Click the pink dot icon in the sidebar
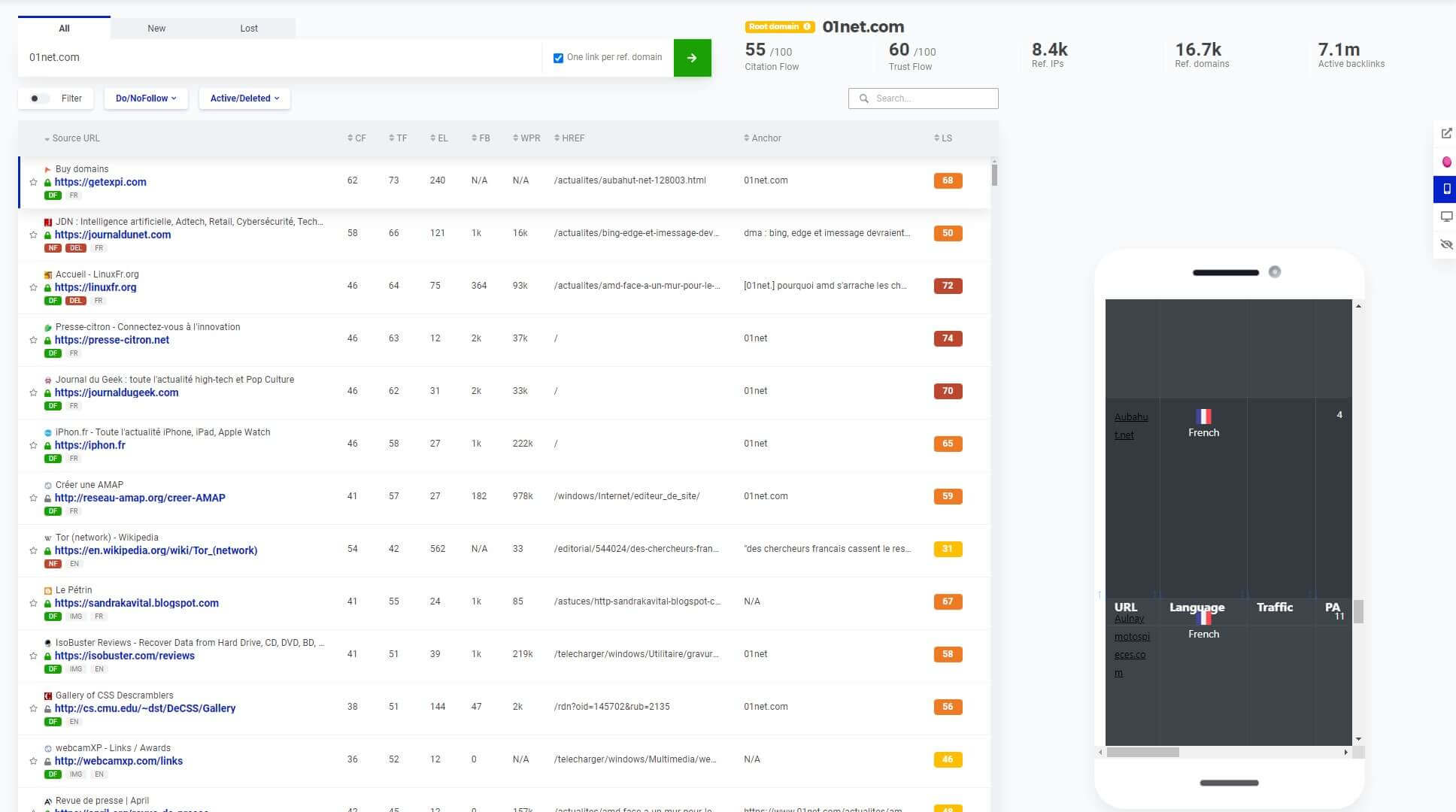 (x=1445, y=162)
